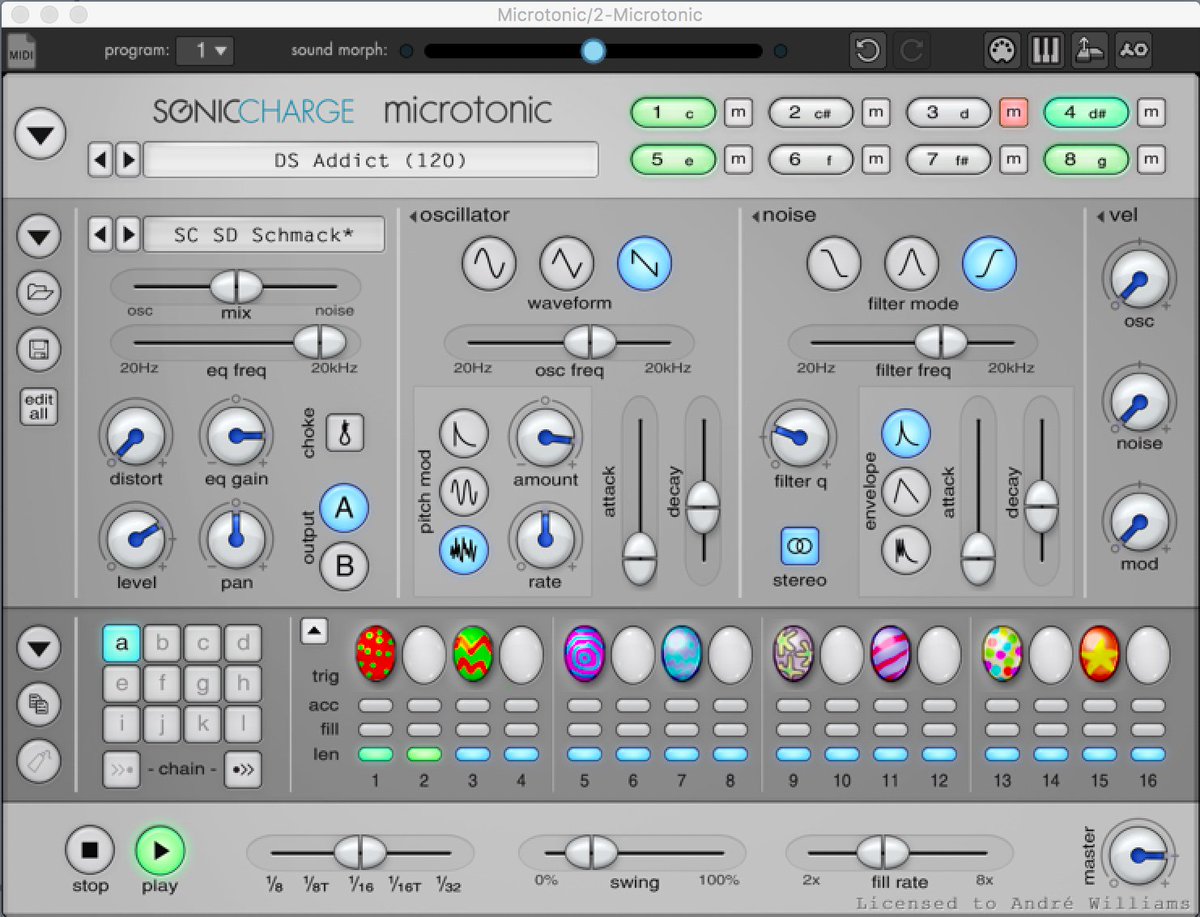Select drum channel 4 d#
Image resolution: width=1200 pixels, height=917 pixels.
(x=1085, y=113)
